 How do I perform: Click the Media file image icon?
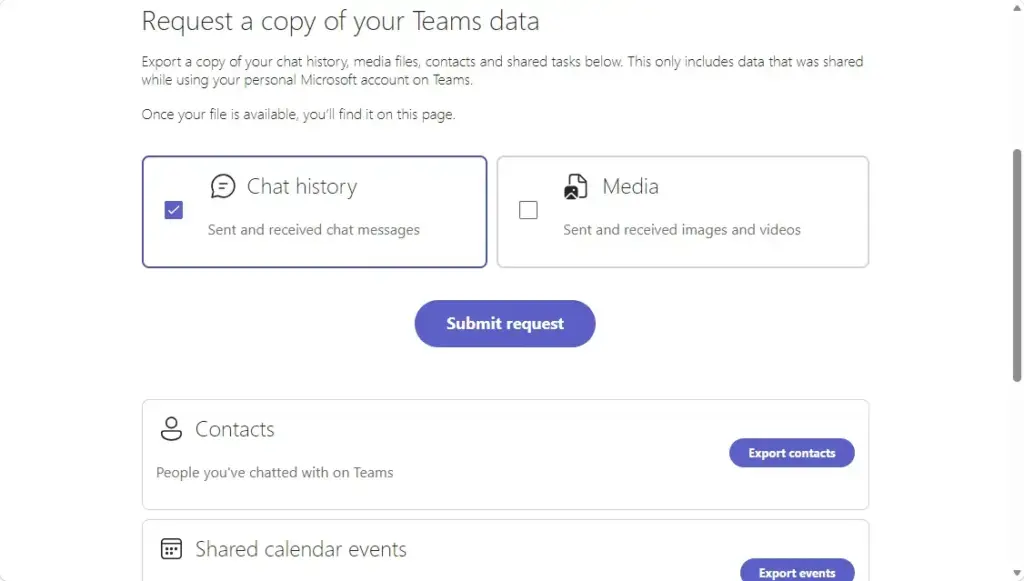(x=576, y=186)
